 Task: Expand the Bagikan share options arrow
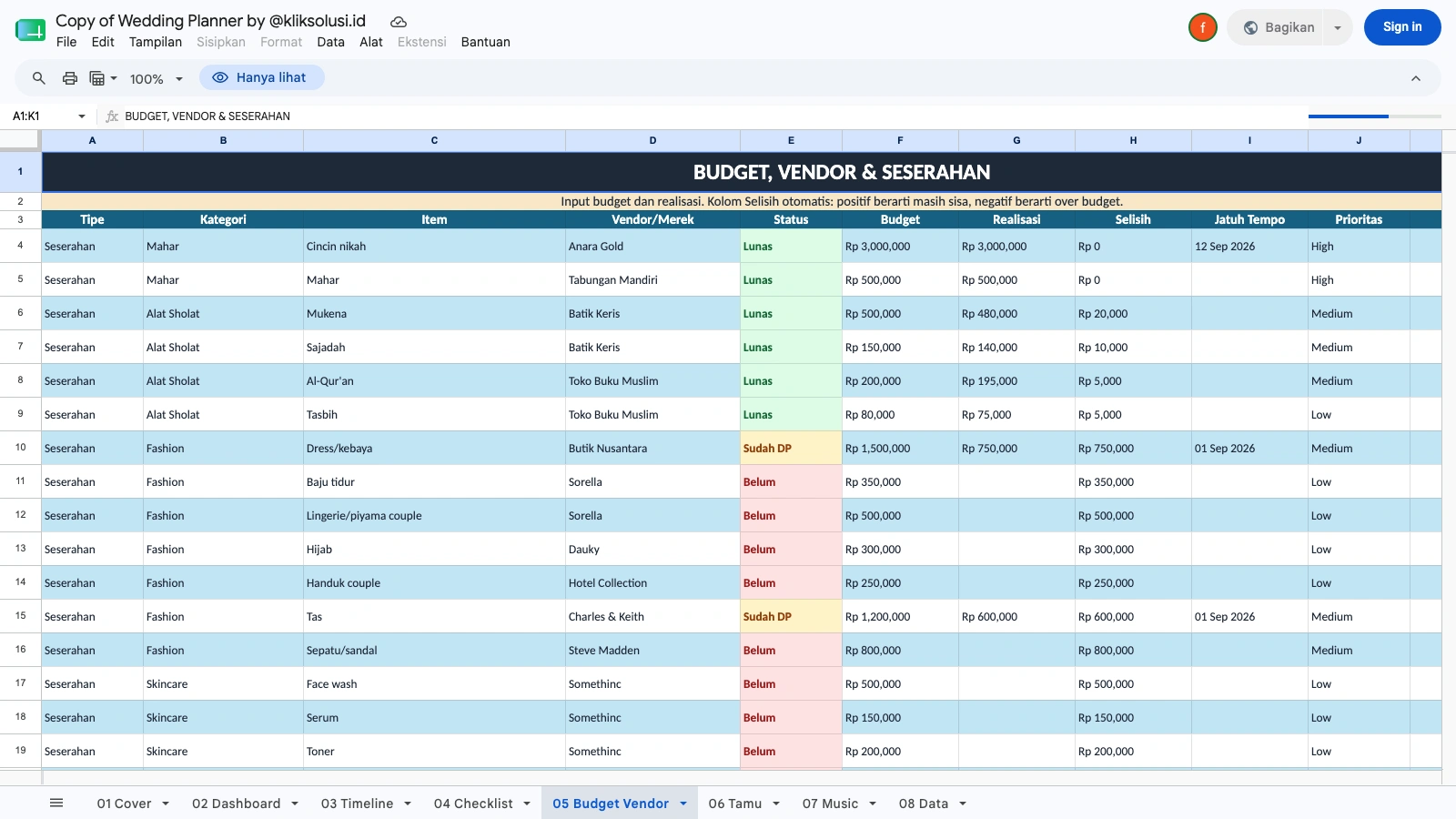click(x=1338, y=27)
